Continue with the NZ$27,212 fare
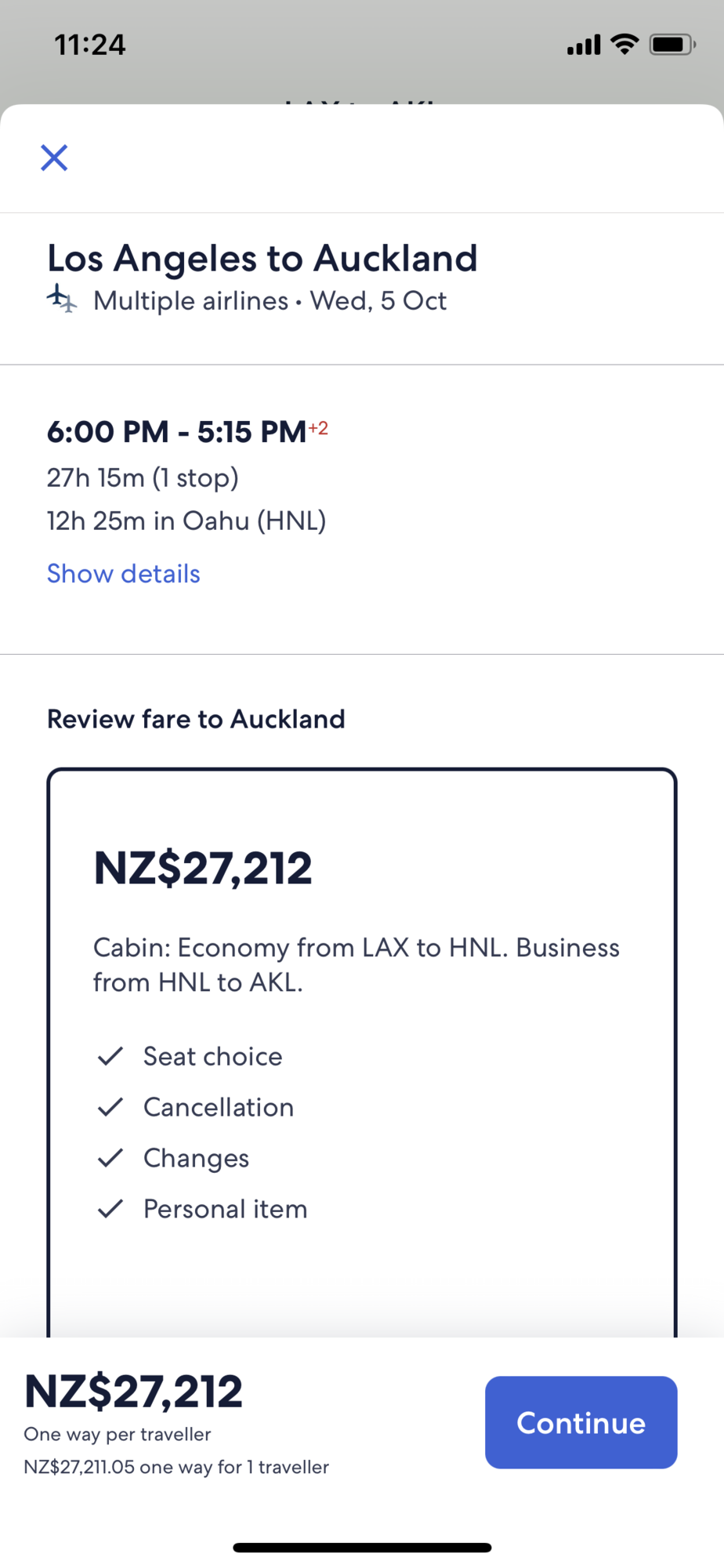 click(581, 1422)
